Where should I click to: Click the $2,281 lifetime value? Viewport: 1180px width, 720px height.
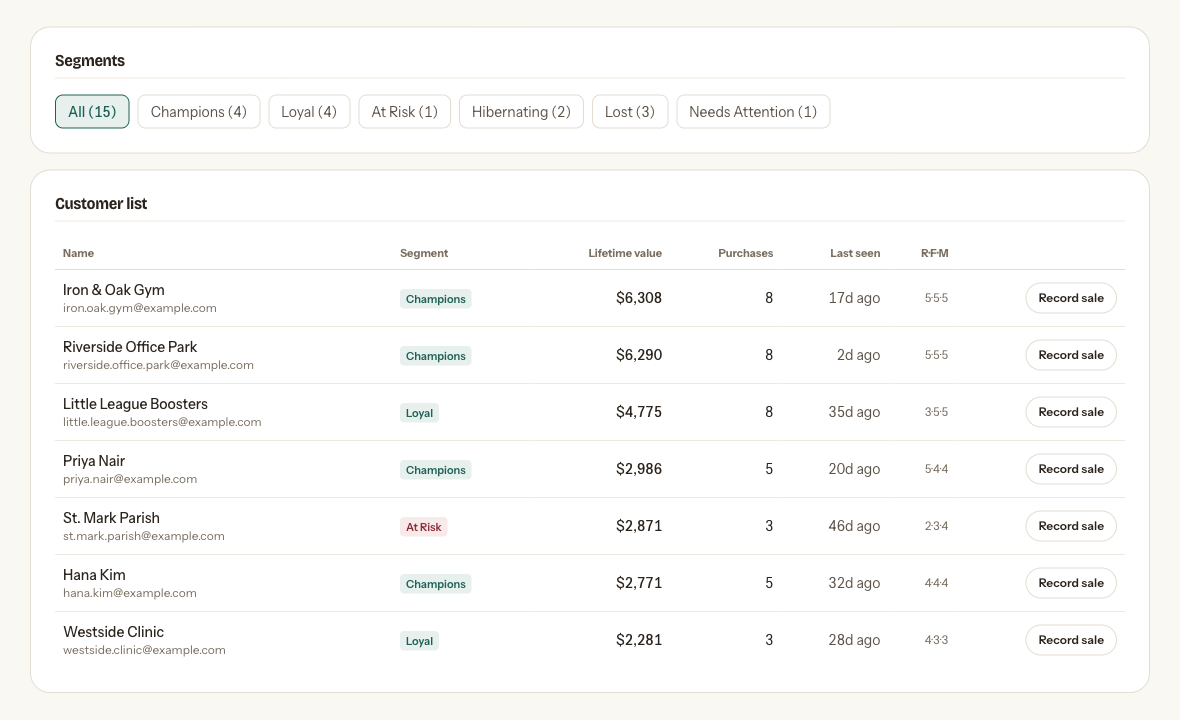pyautogui.click(x=639, y=640)
